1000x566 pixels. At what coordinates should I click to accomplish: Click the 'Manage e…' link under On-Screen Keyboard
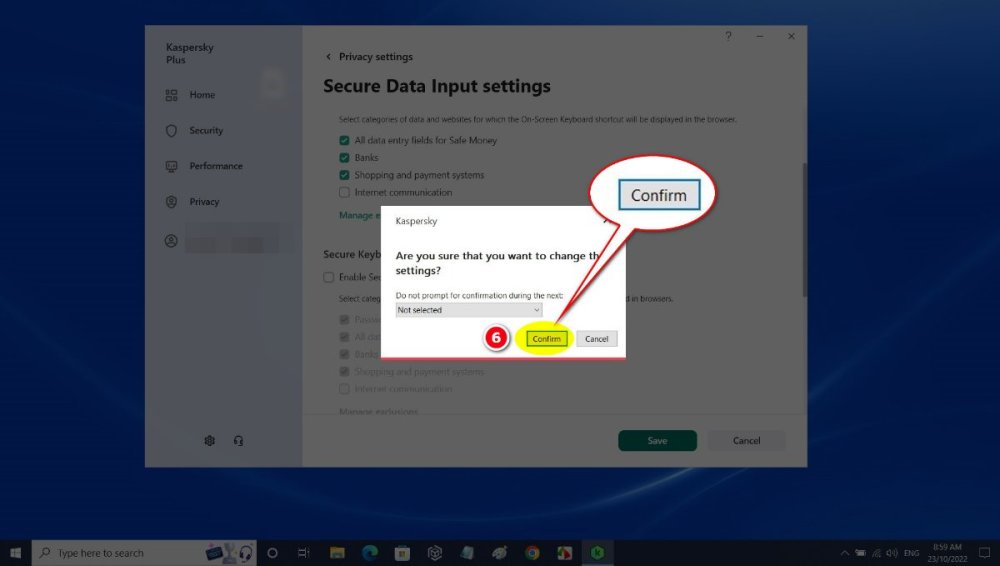tap(359, 216)
